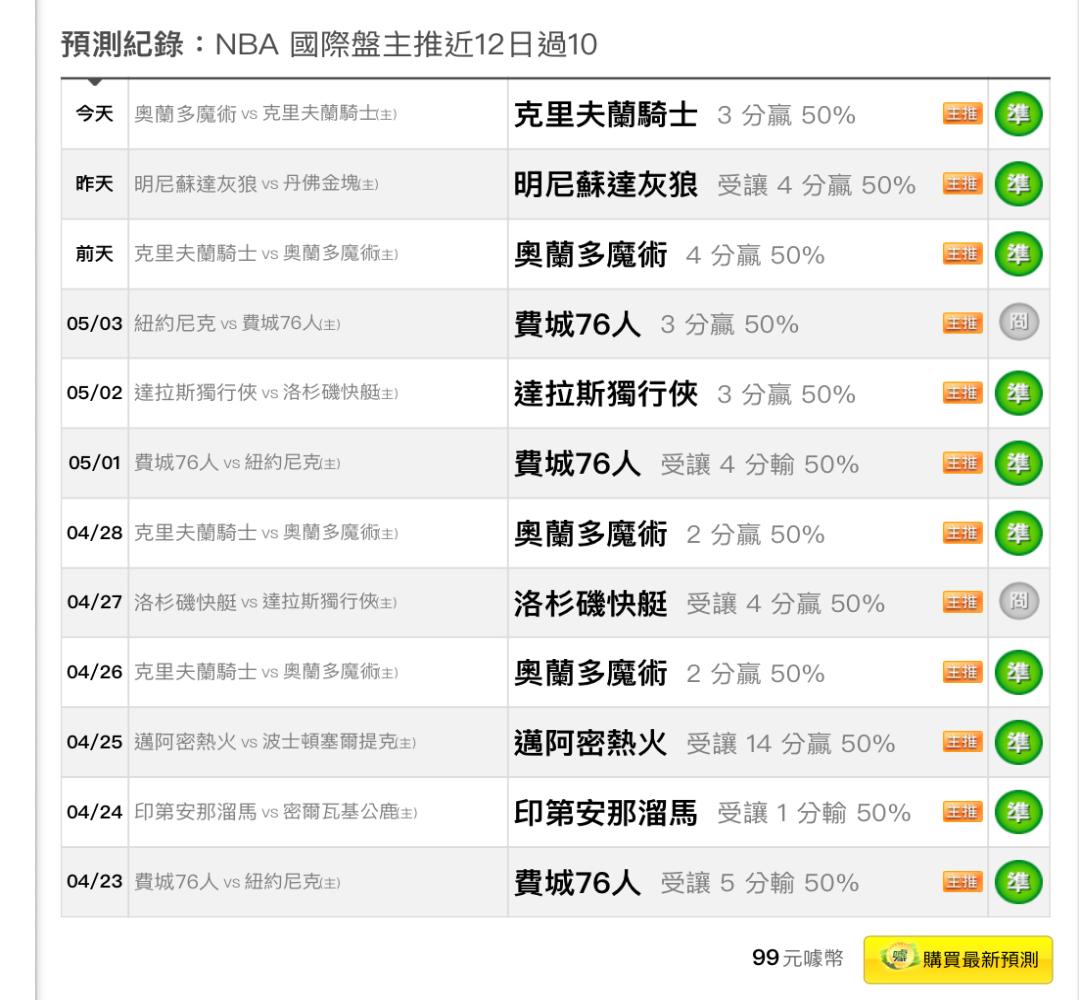Click the green 準 icon in today's row
This screenshot has height=1000, width=1080.
pos(1018,114)
